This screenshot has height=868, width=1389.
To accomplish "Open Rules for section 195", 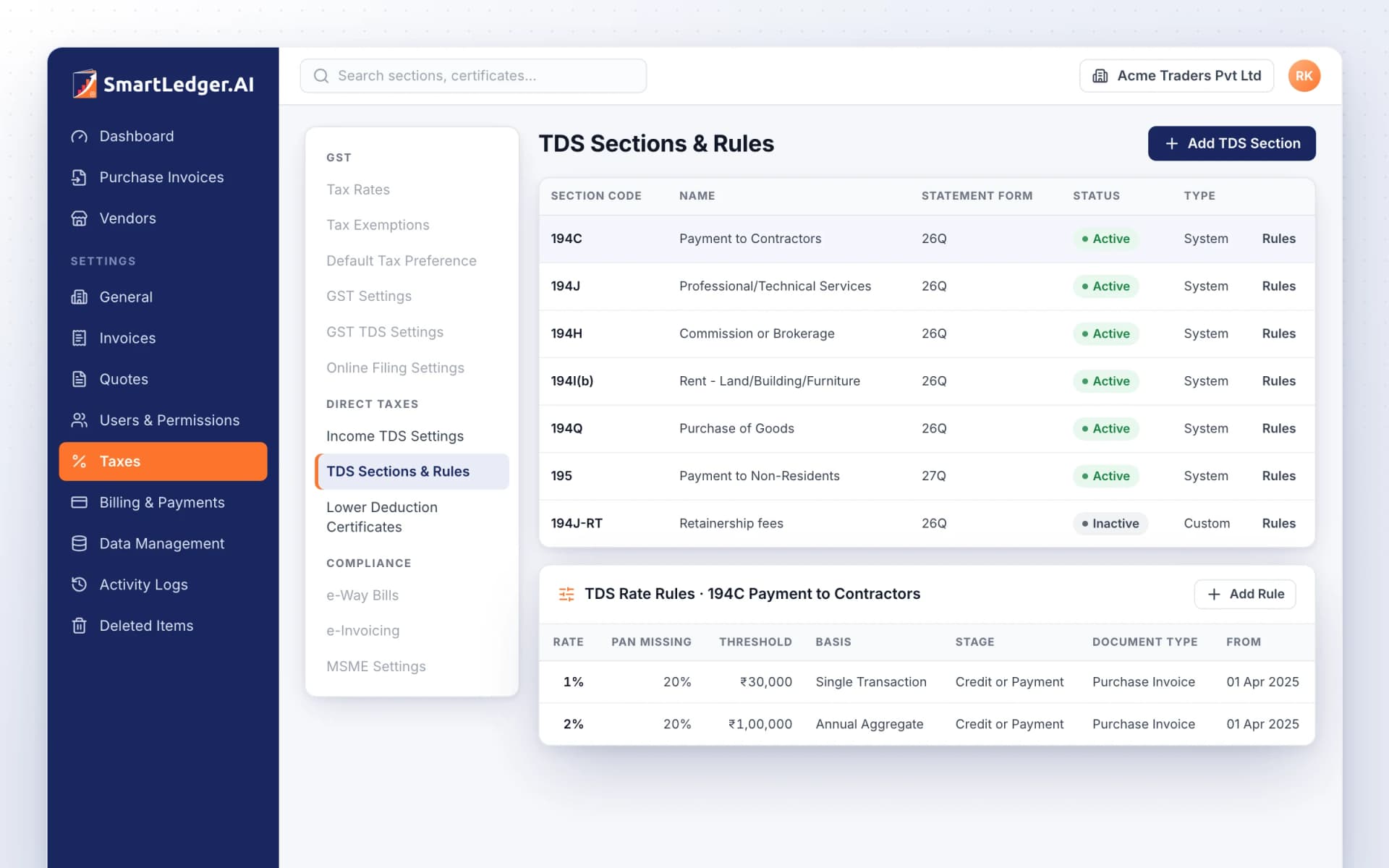I will click(x=1278, y=476).
